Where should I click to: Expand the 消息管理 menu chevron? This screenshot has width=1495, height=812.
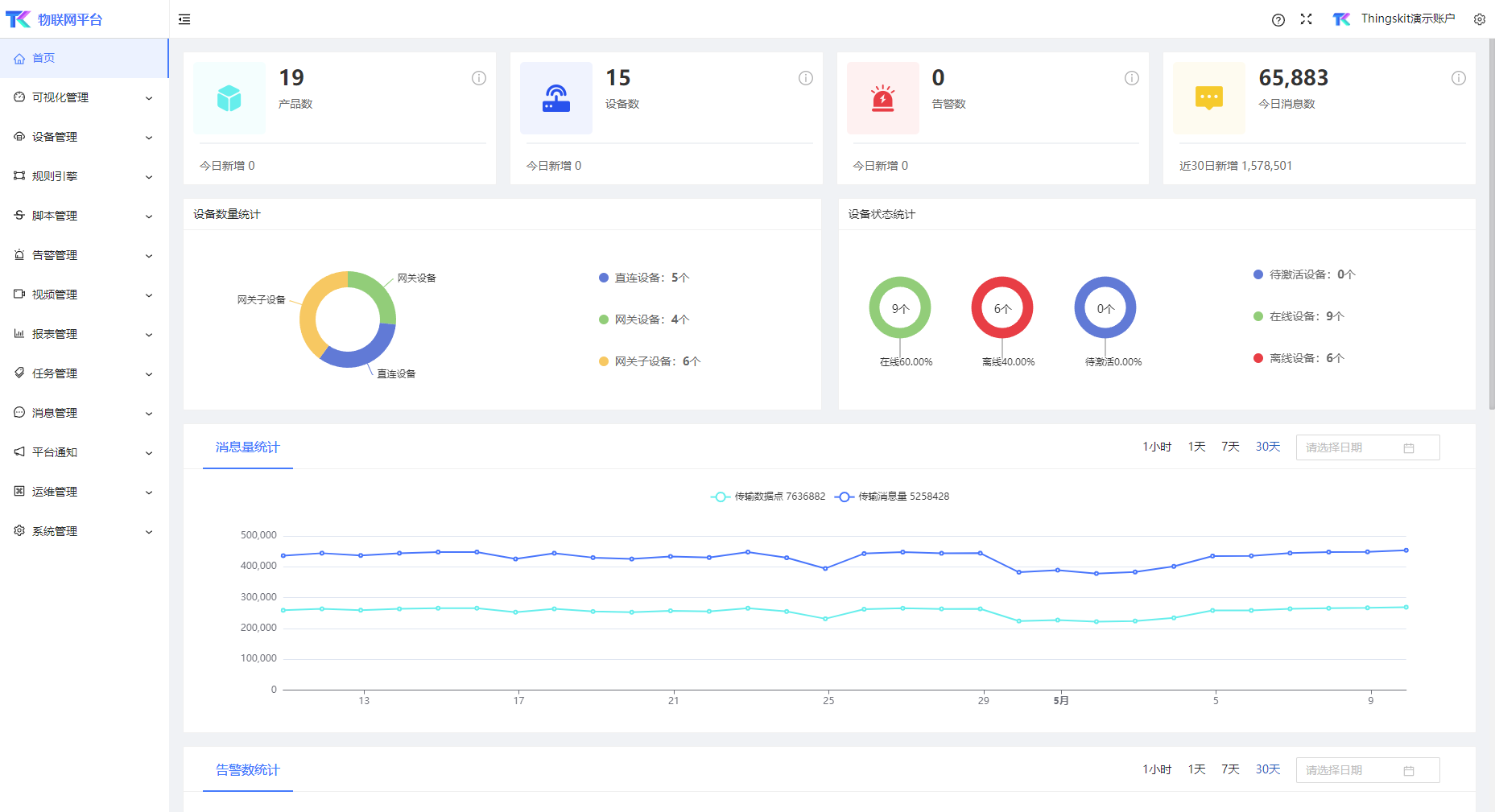(x=149, y=414)
